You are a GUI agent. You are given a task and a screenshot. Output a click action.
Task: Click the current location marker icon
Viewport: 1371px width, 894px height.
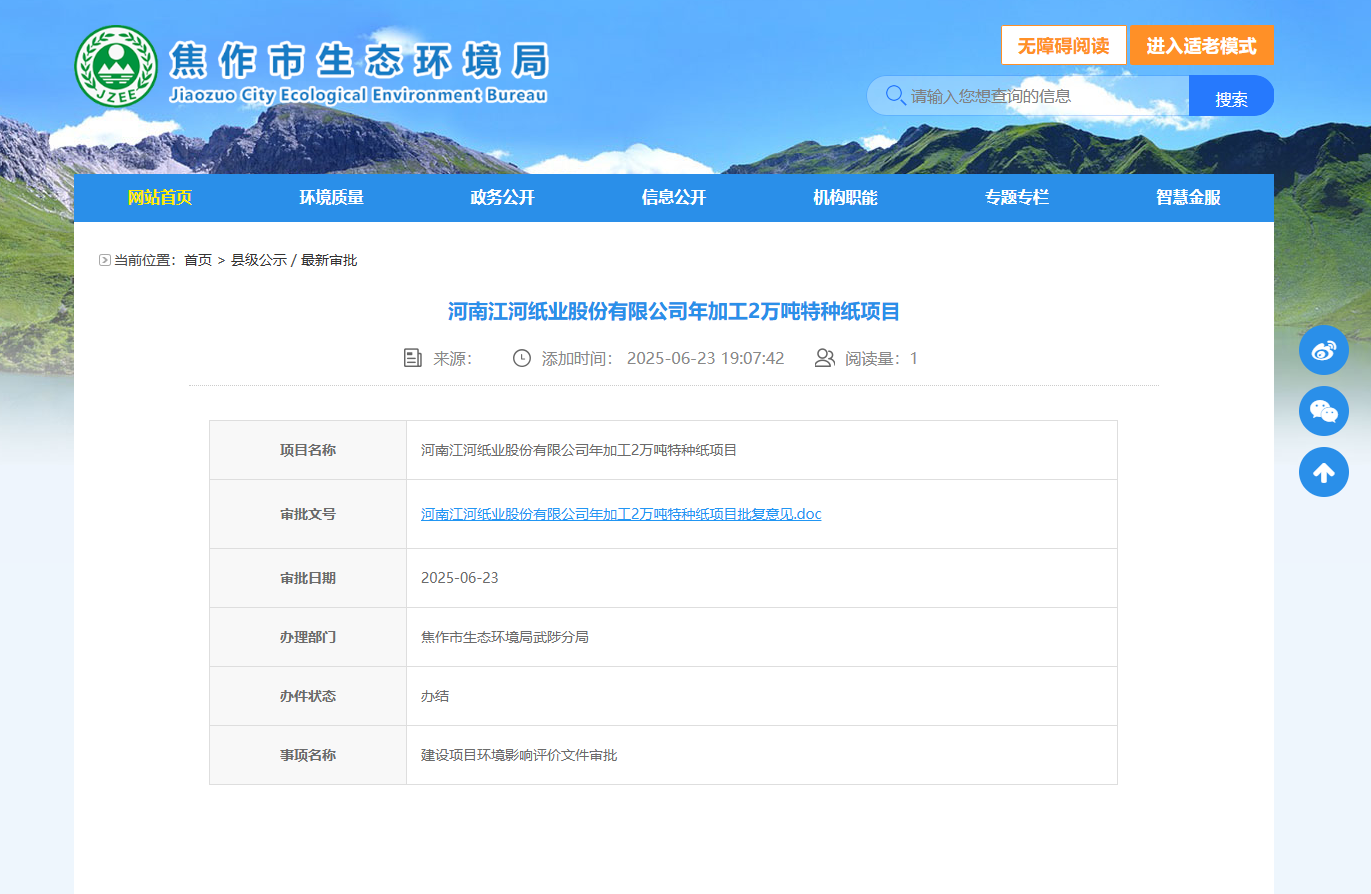pos(105,260)
